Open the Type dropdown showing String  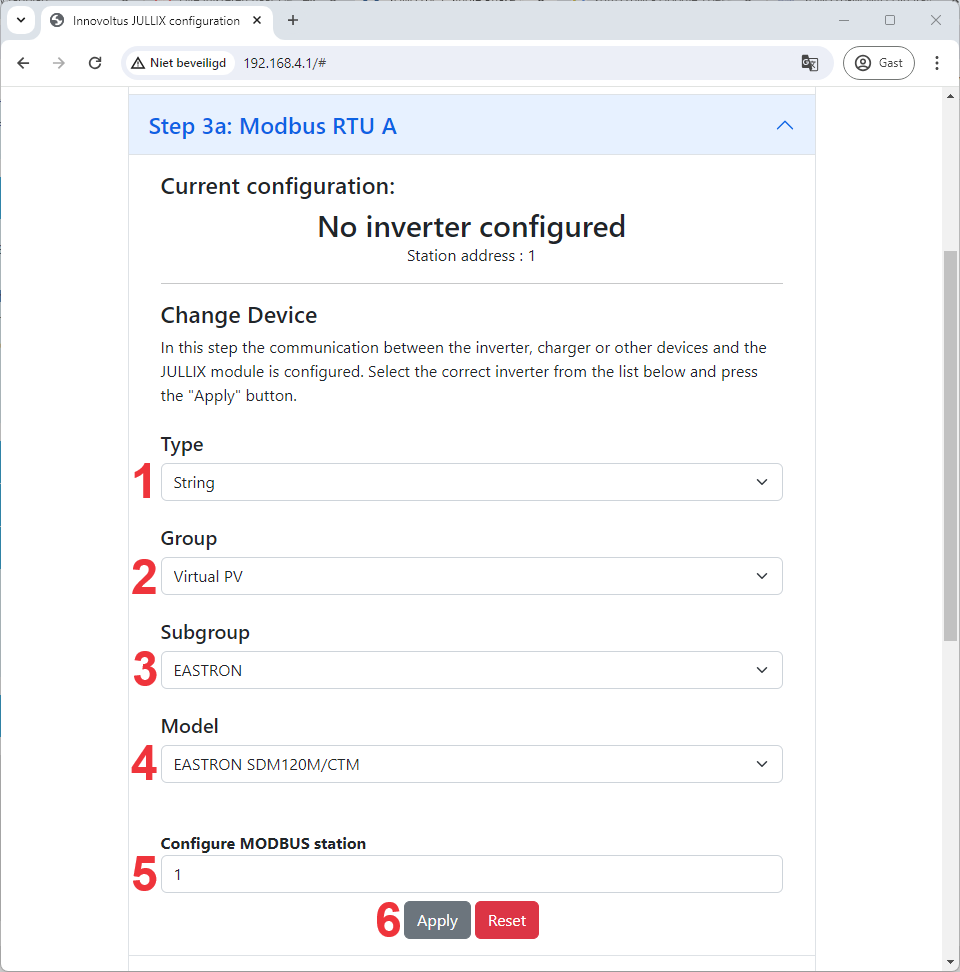(471, 482)
